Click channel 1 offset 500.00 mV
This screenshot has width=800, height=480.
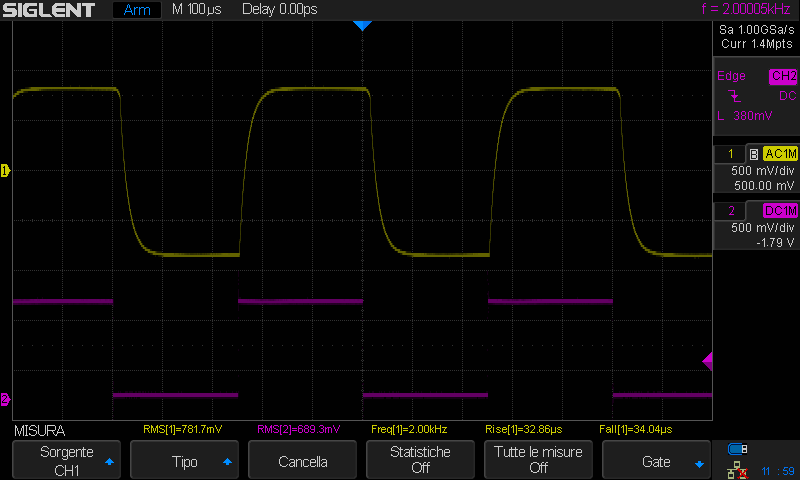[764, 186]
